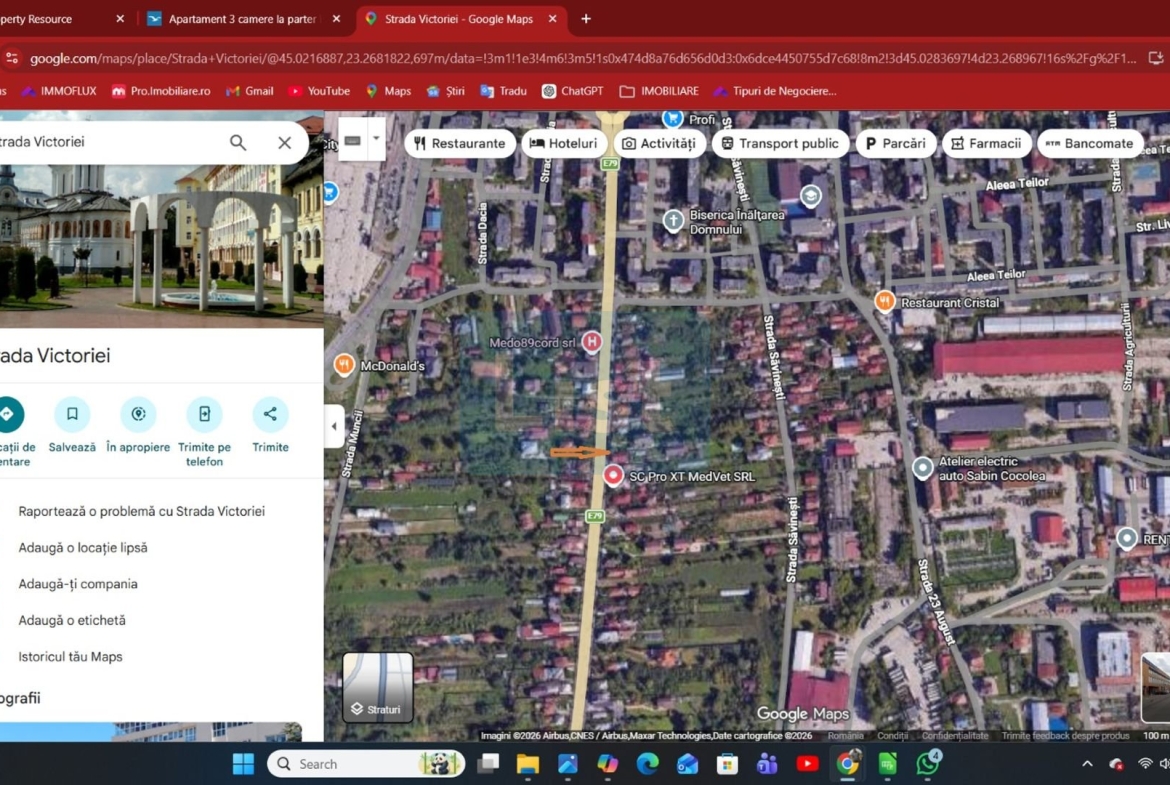Open a new browser tab

(x=586, y=19)
